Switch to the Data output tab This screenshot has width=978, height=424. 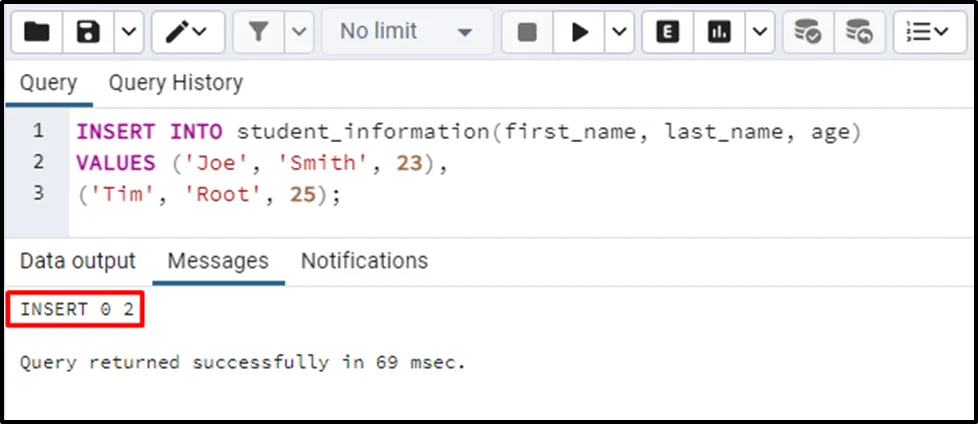(78, 261)
